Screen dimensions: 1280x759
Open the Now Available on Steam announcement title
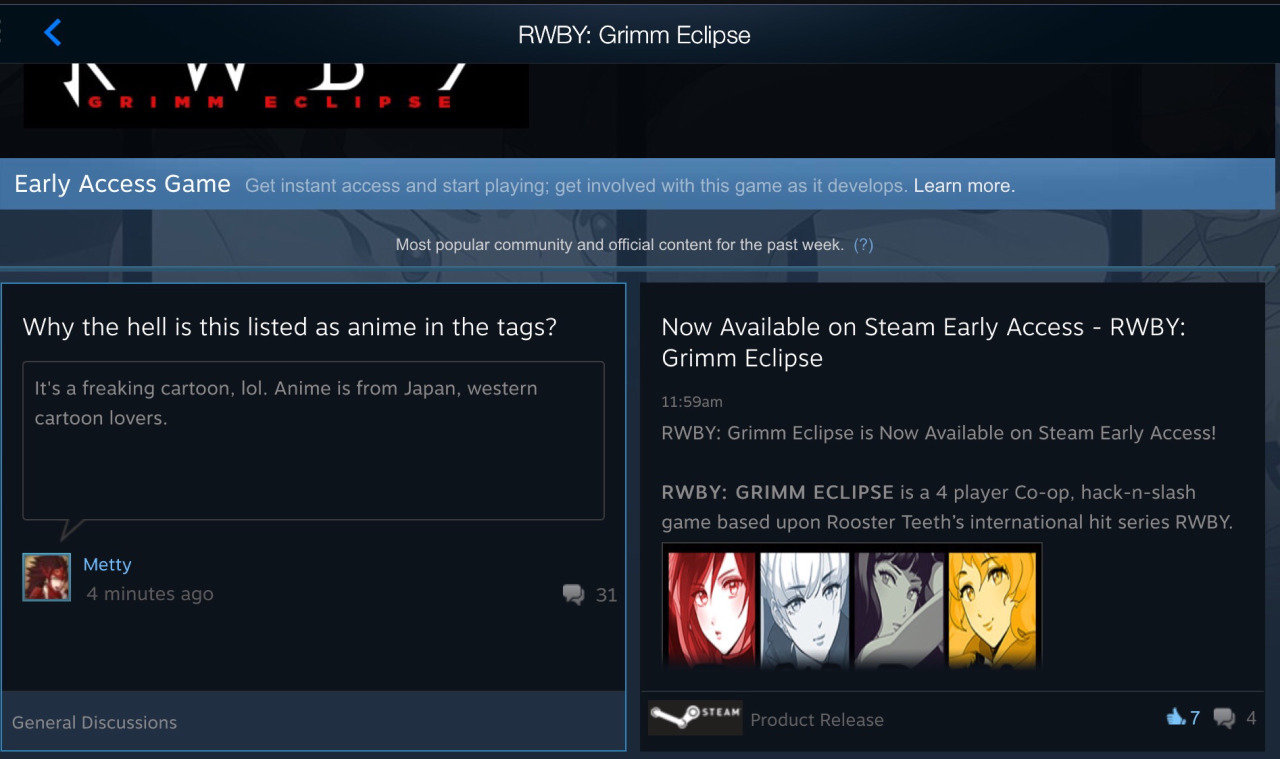924,342
